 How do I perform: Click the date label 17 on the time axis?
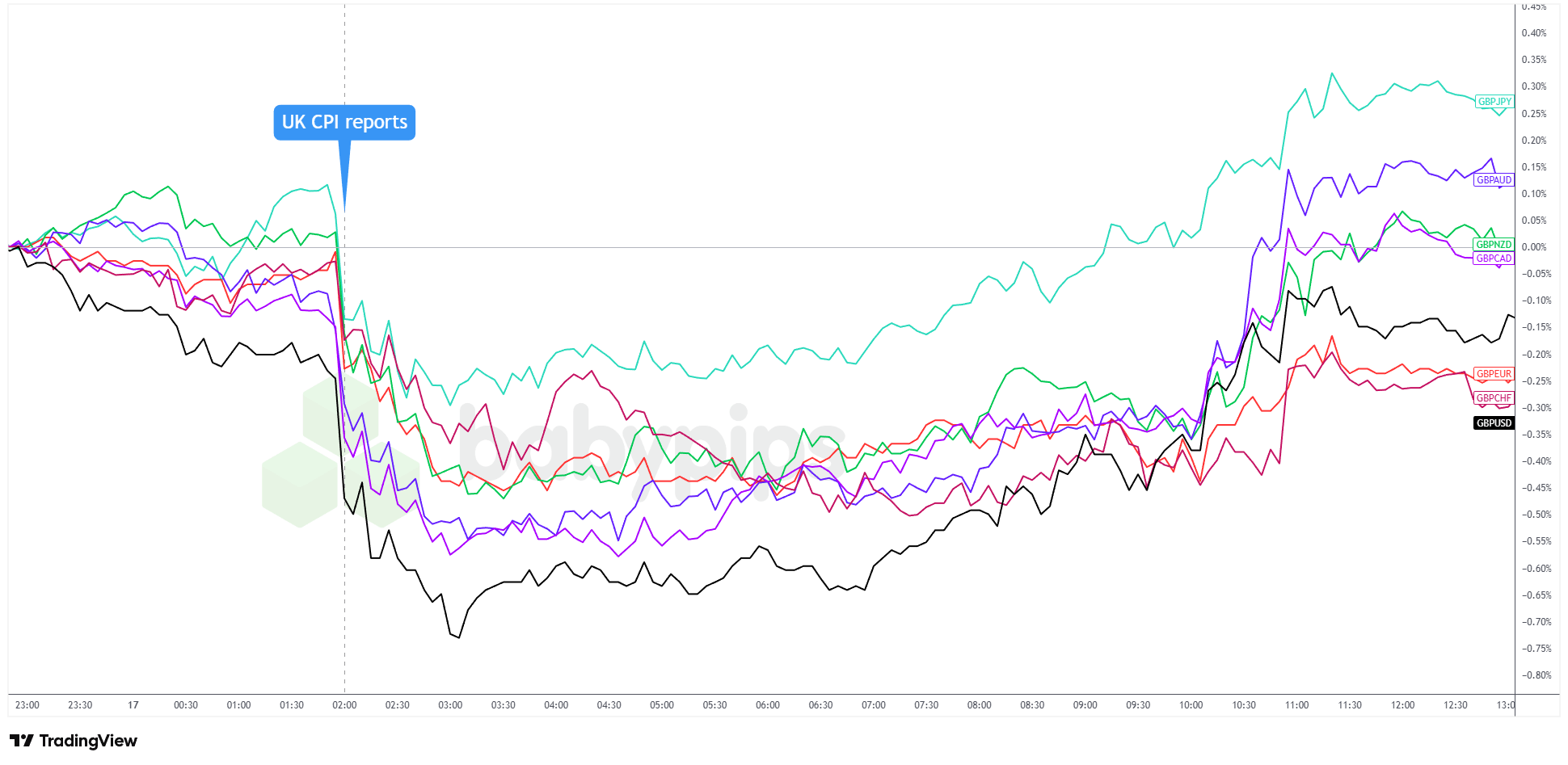pyautogui.click(x=133, y=705)
